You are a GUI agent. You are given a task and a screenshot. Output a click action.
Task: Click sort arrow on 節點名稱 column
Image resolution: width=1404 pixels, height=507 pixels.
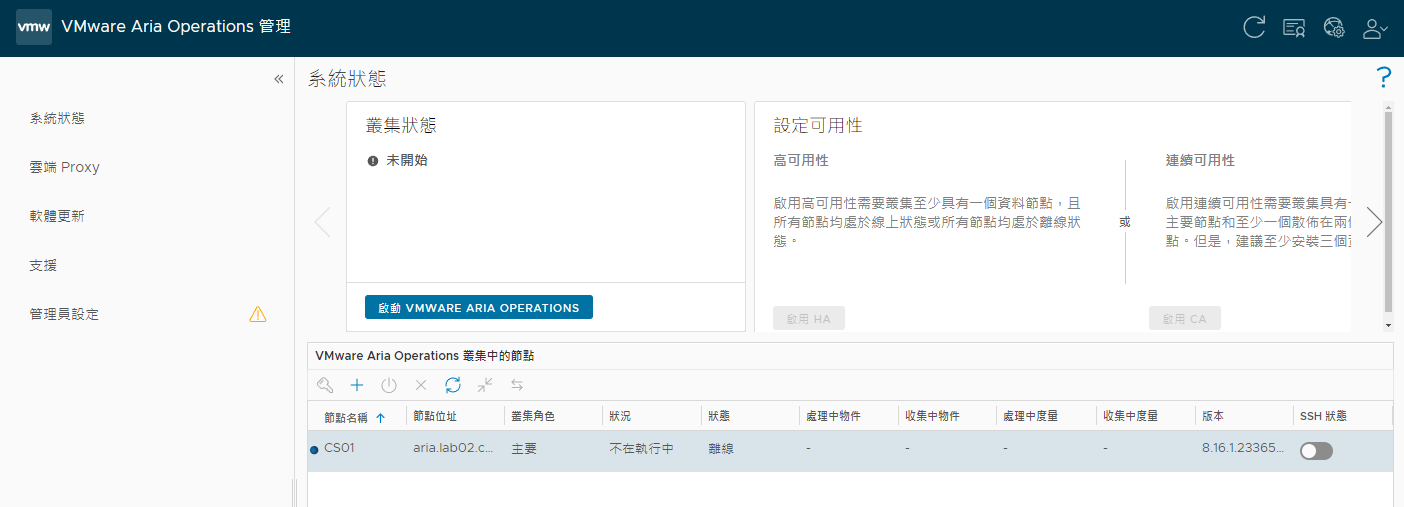coord(380,418)
